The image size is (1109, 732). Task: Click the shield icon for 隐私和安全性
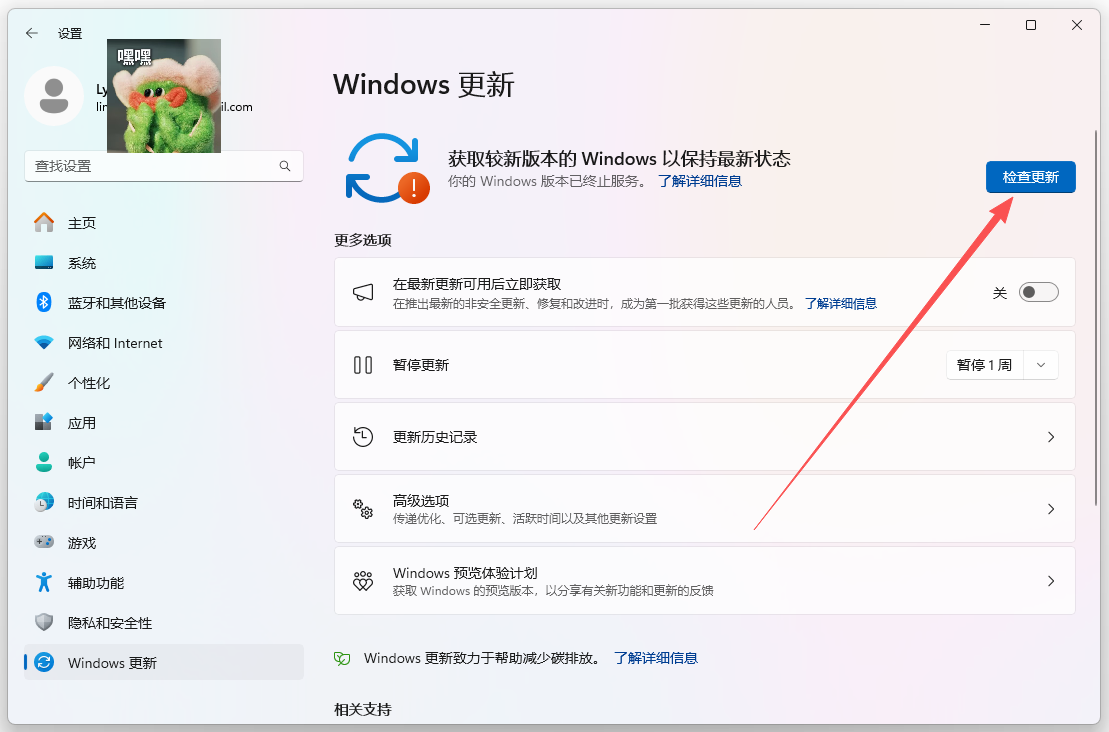(44, 622)
